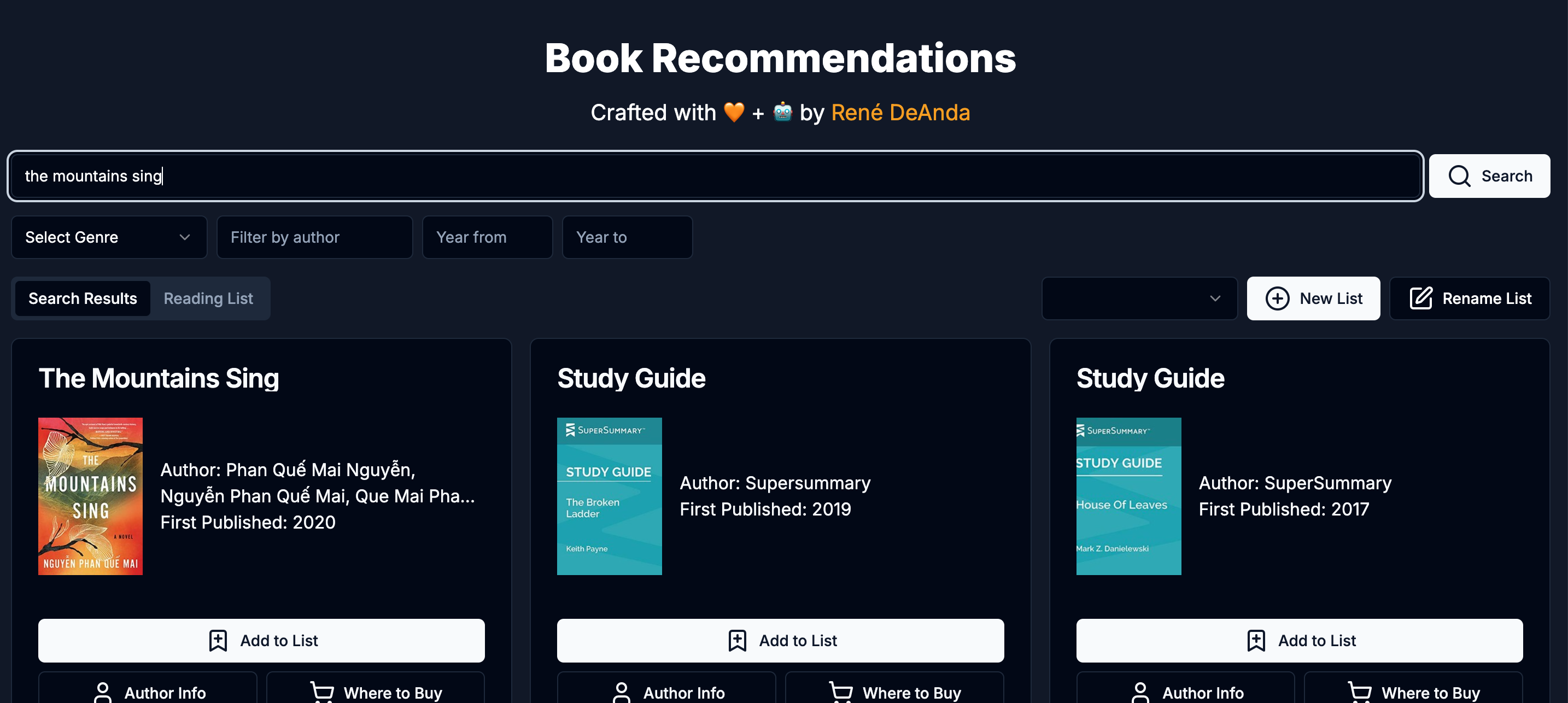Click bookmark icon on Supersummary 2019 card

(736, 640)
